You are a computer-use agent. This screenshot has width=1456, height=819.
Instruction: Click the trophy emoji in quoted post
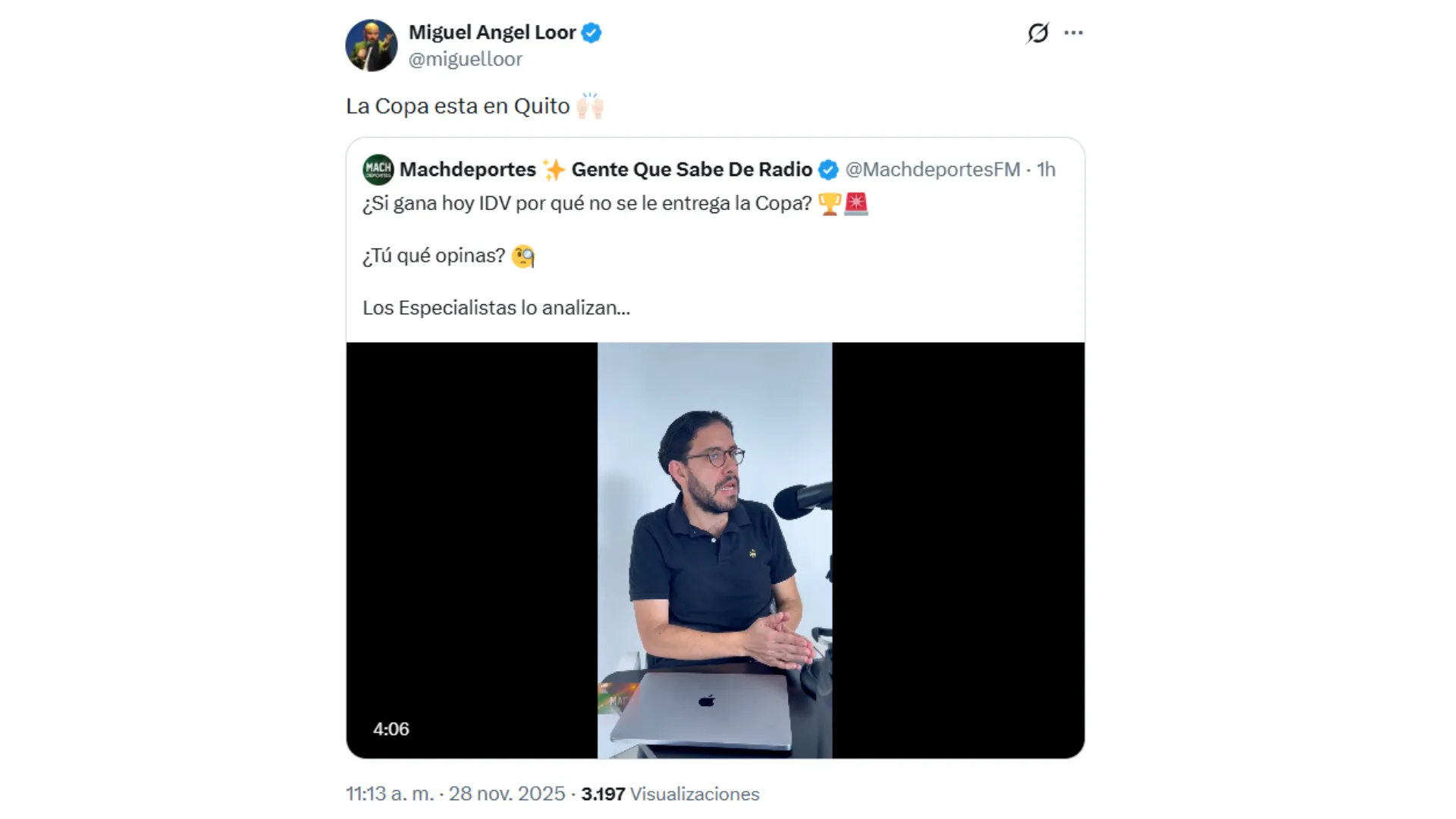(x=830, y=203)
